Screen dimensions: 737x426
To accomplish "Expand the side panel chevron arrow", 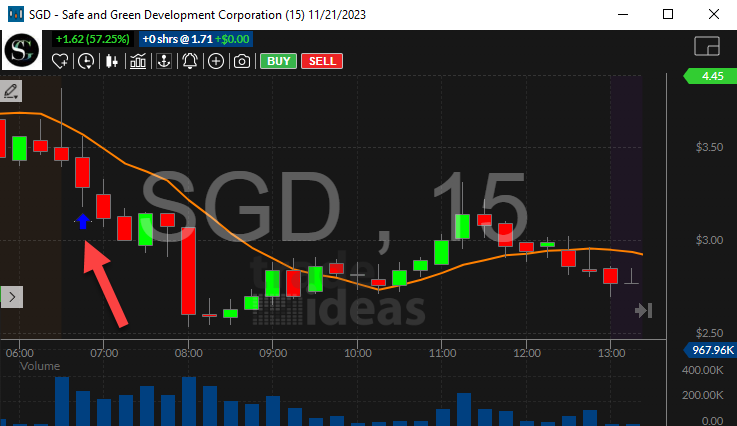I will click(x=12, y=297).
